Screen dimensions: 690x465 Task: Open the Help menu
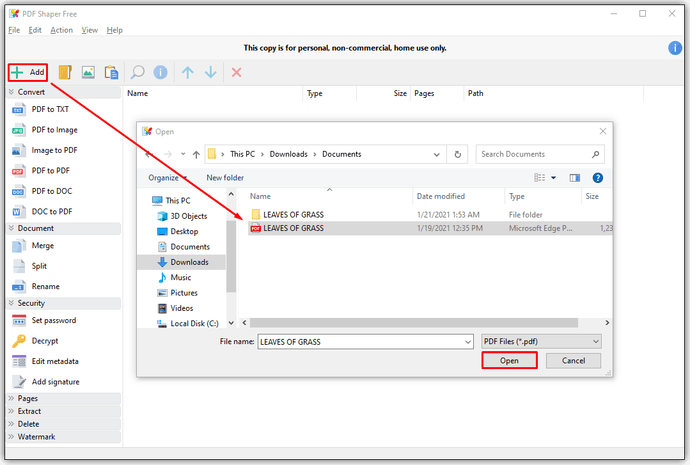[x=114, y=30]
